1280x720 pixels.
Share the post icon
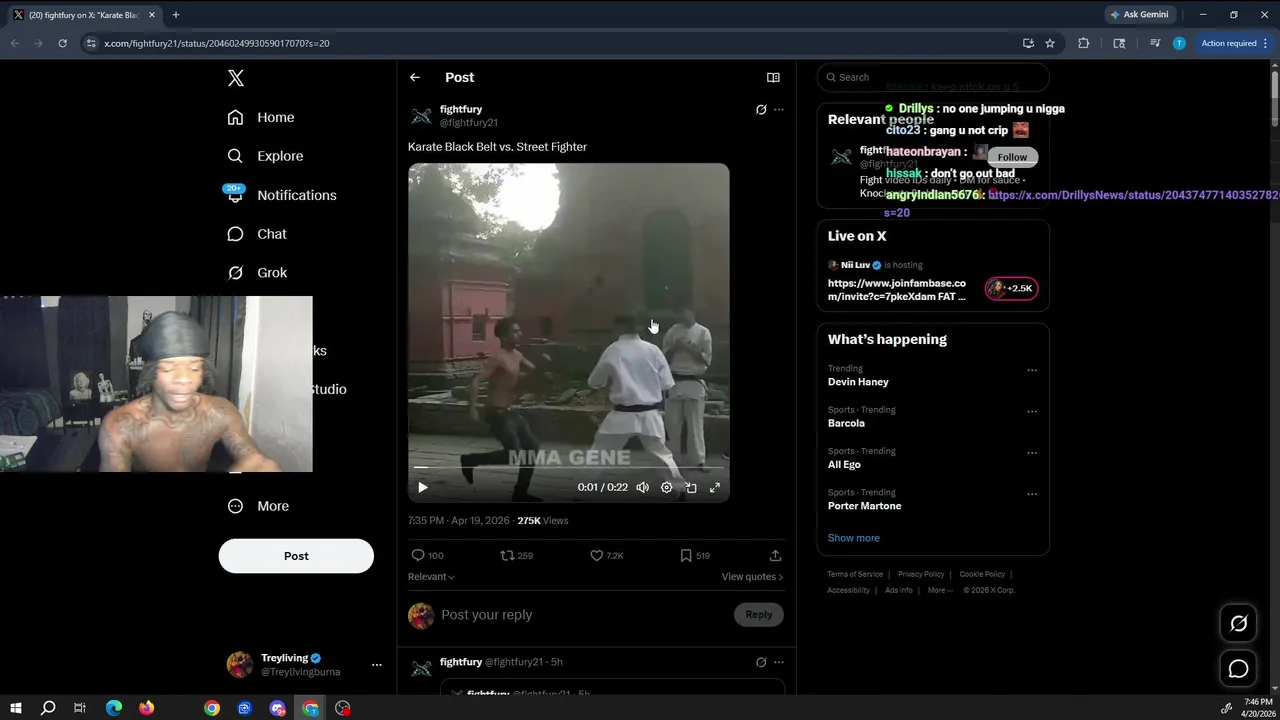(775, 555)
